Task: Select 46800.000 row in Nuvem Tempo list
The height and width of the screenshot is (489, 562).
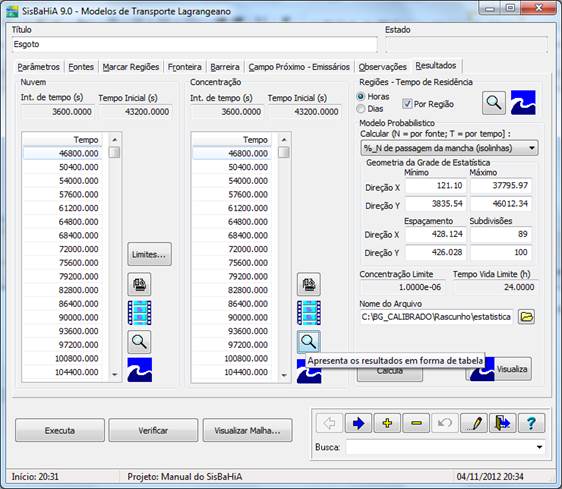Action: coord(62,153)
